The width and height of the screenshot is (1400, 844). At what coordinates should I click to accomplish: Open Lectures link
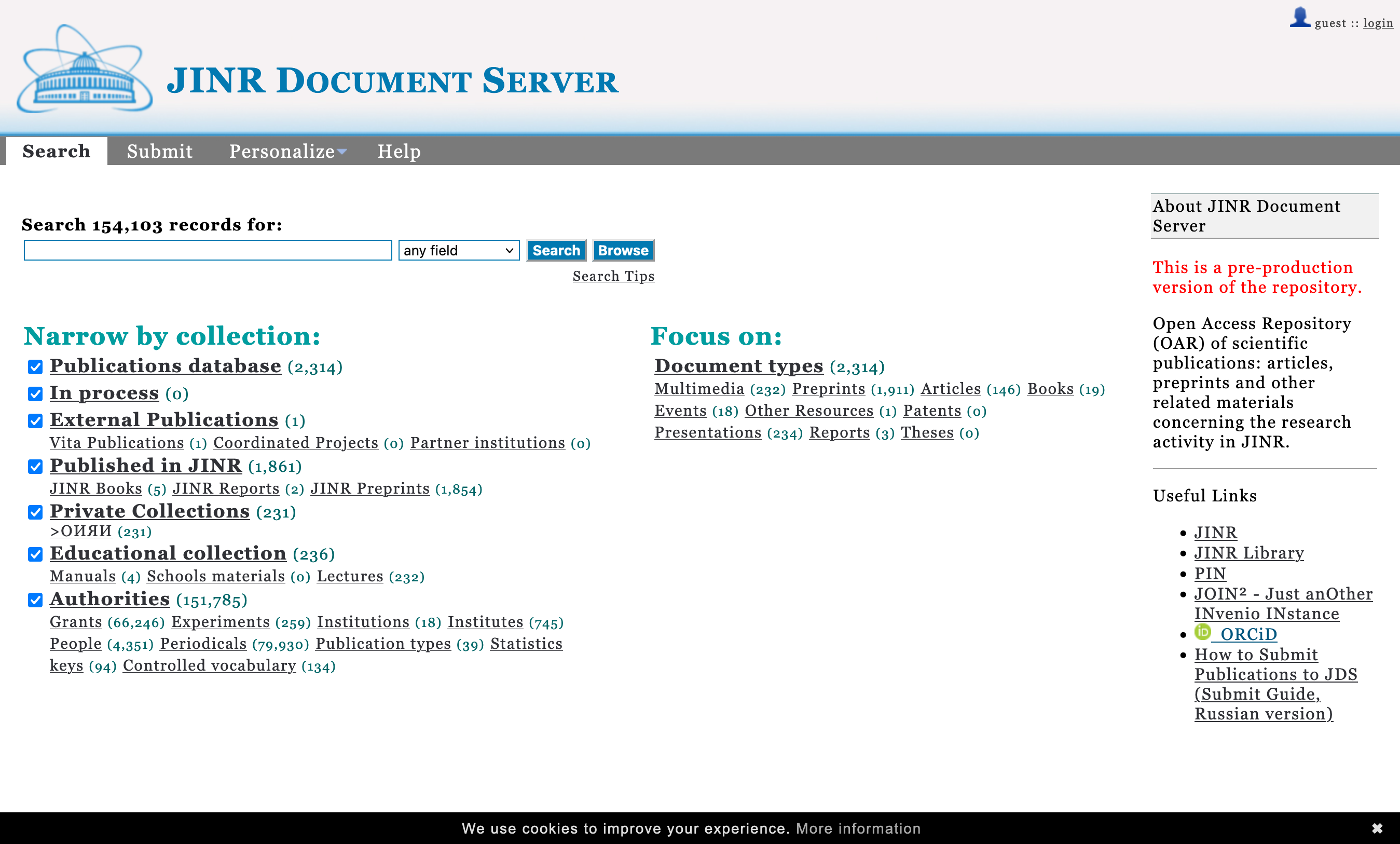point(350,576)
